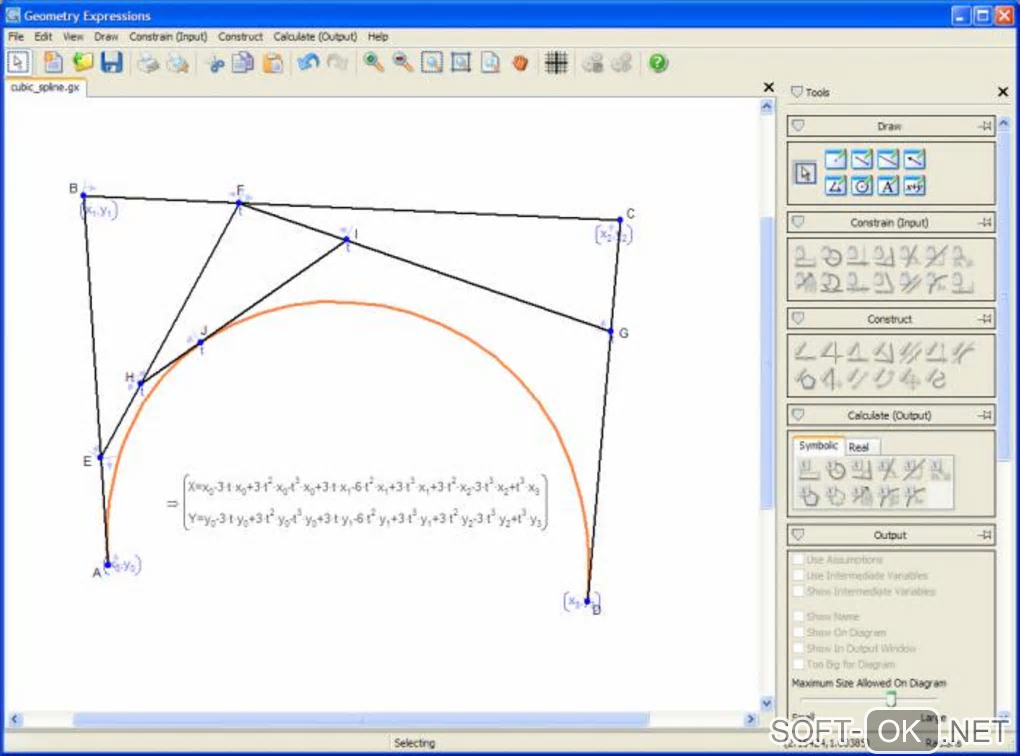
Task: Toggle the grid display icon
Action: (556, 62)
